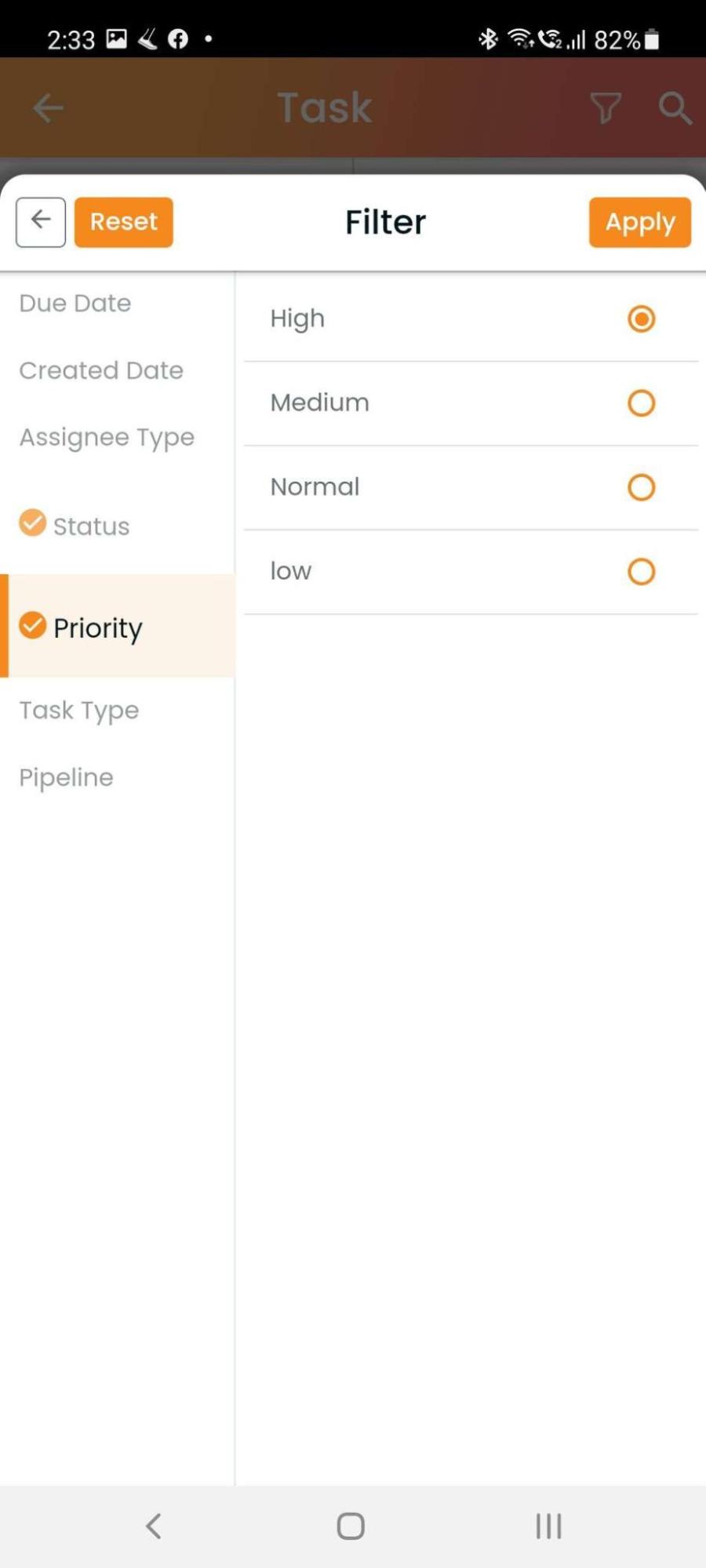Click the Apply button
706x1568 pixels.
point(640,222)
